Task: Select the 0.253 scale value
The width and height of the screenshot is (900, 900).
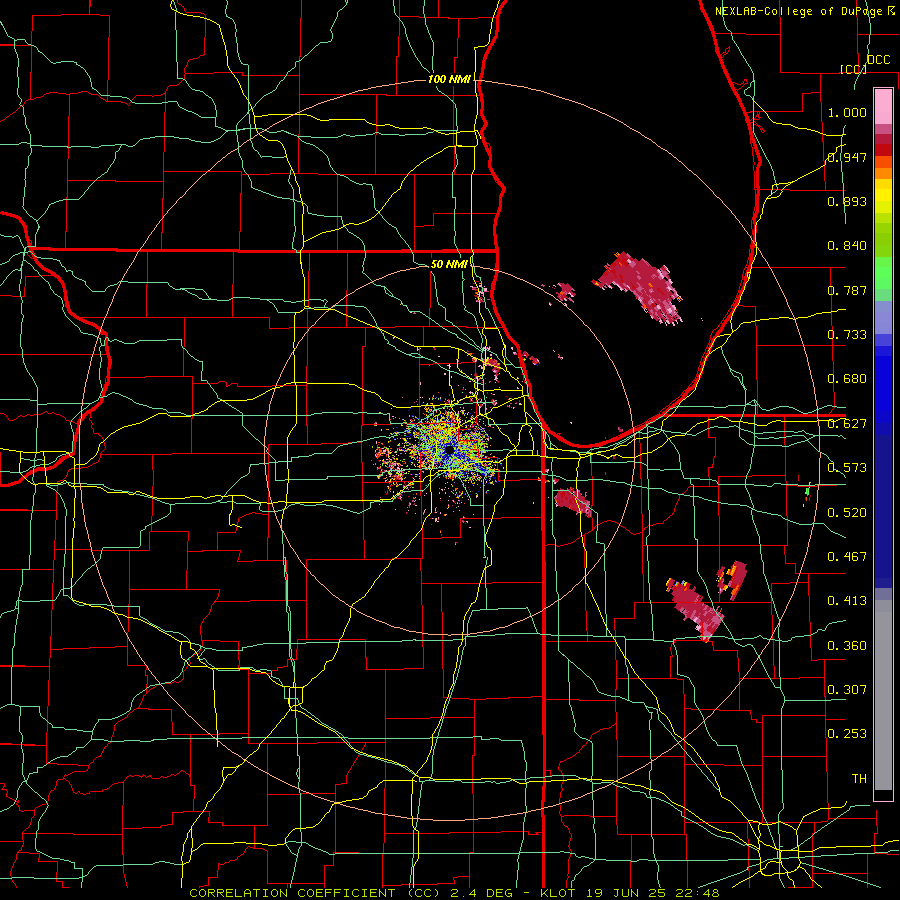Action: (847, 734)
